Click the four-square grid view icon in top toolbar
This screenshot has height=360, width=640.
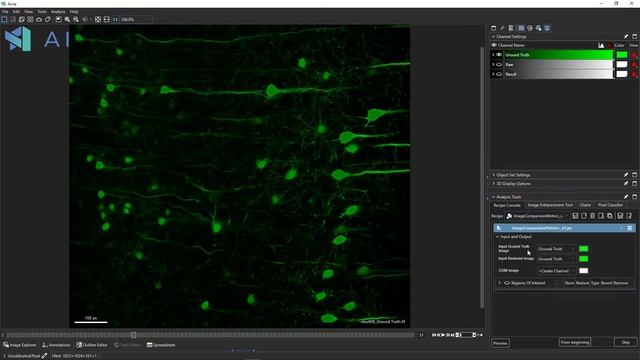tap(30, 19)
